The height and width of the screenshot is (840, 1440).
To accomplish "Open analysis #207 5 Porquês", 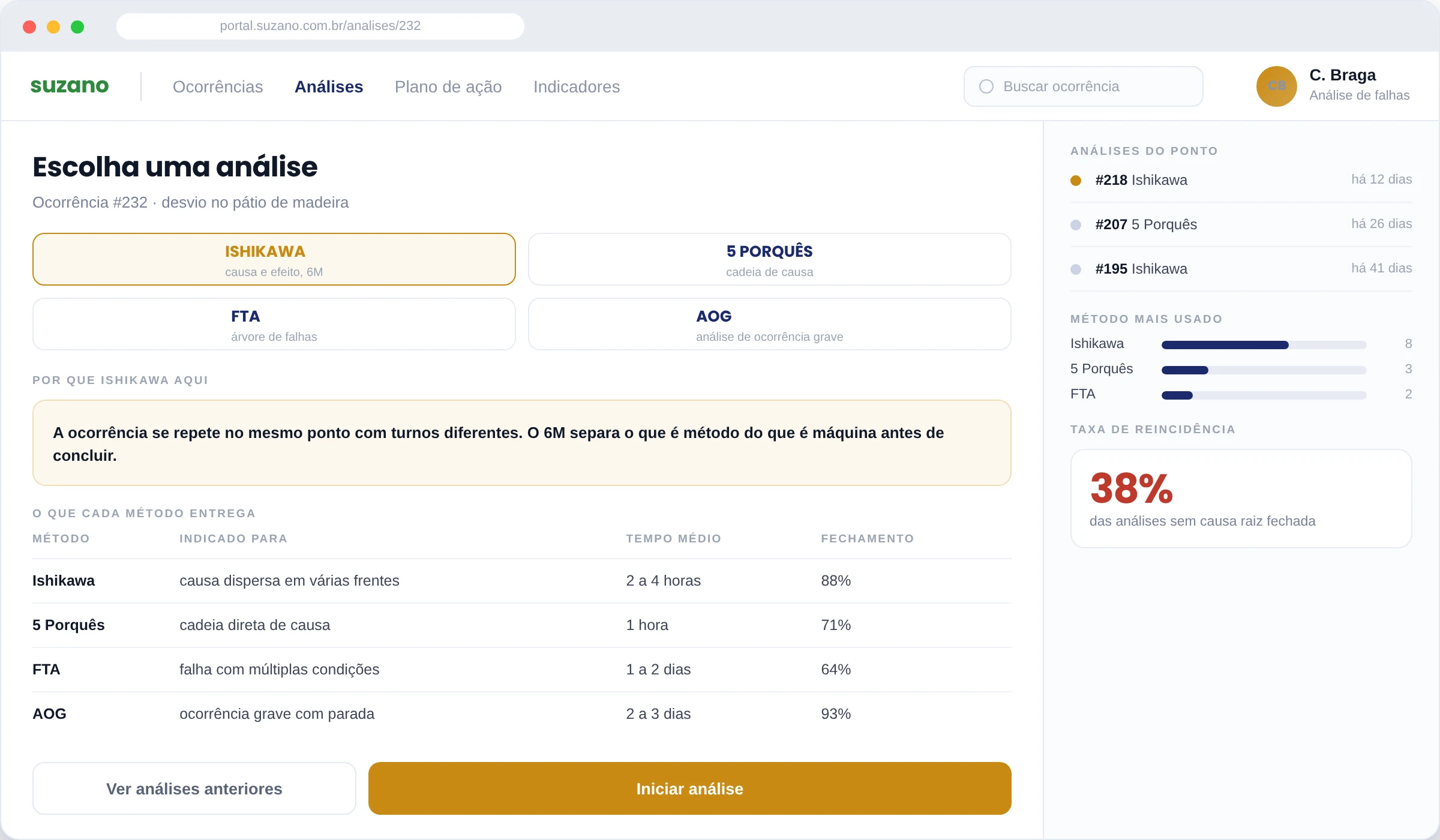I will [x=1241, y=224].
